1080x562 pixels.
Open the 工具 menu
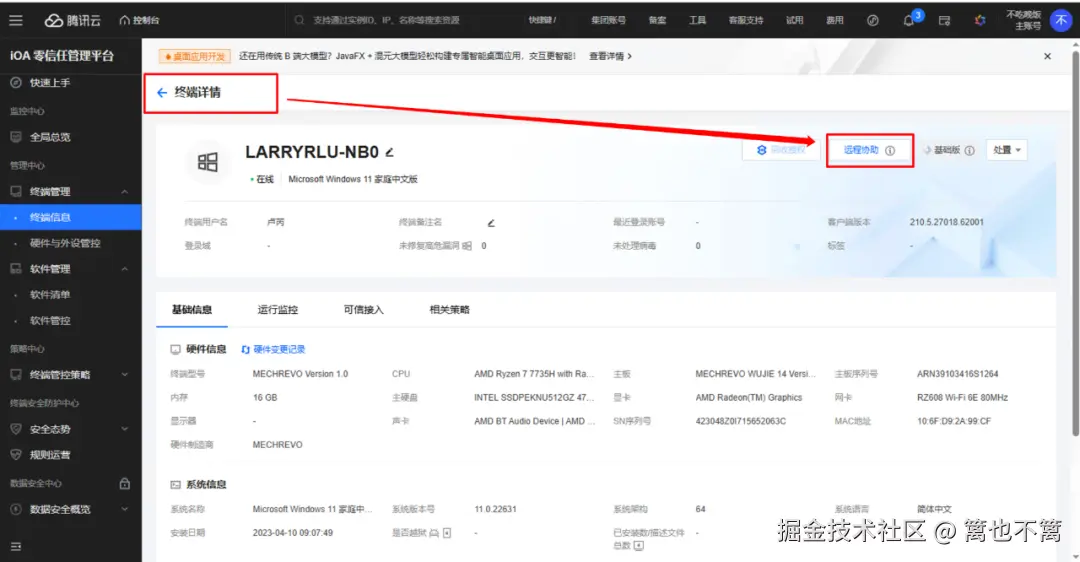pos(697,21)
